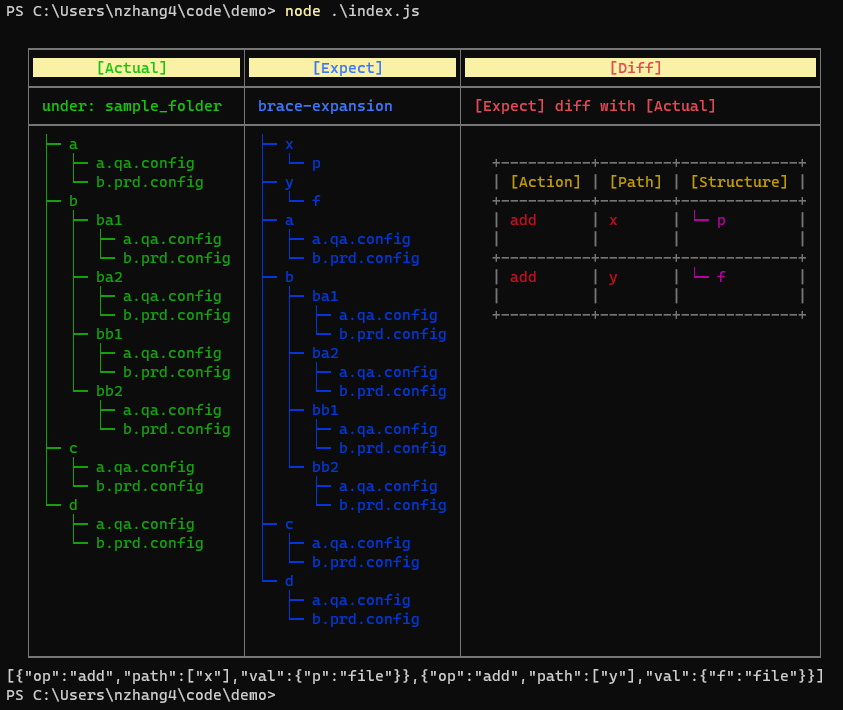Click a.qa.config under Expect folder 'd'
This screenshot has width=843, height=710.
pos(361,600)
